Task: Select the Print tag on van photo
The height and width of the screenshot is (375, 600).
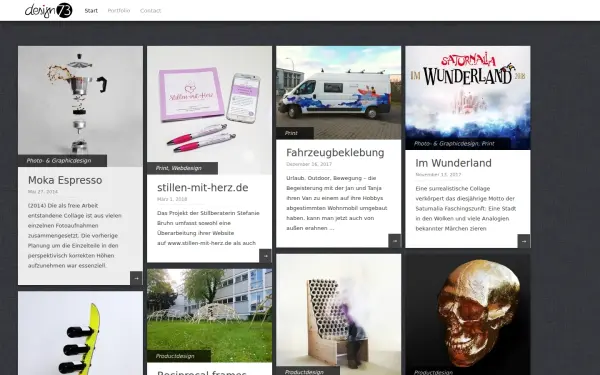Action: tap(295, 133)
